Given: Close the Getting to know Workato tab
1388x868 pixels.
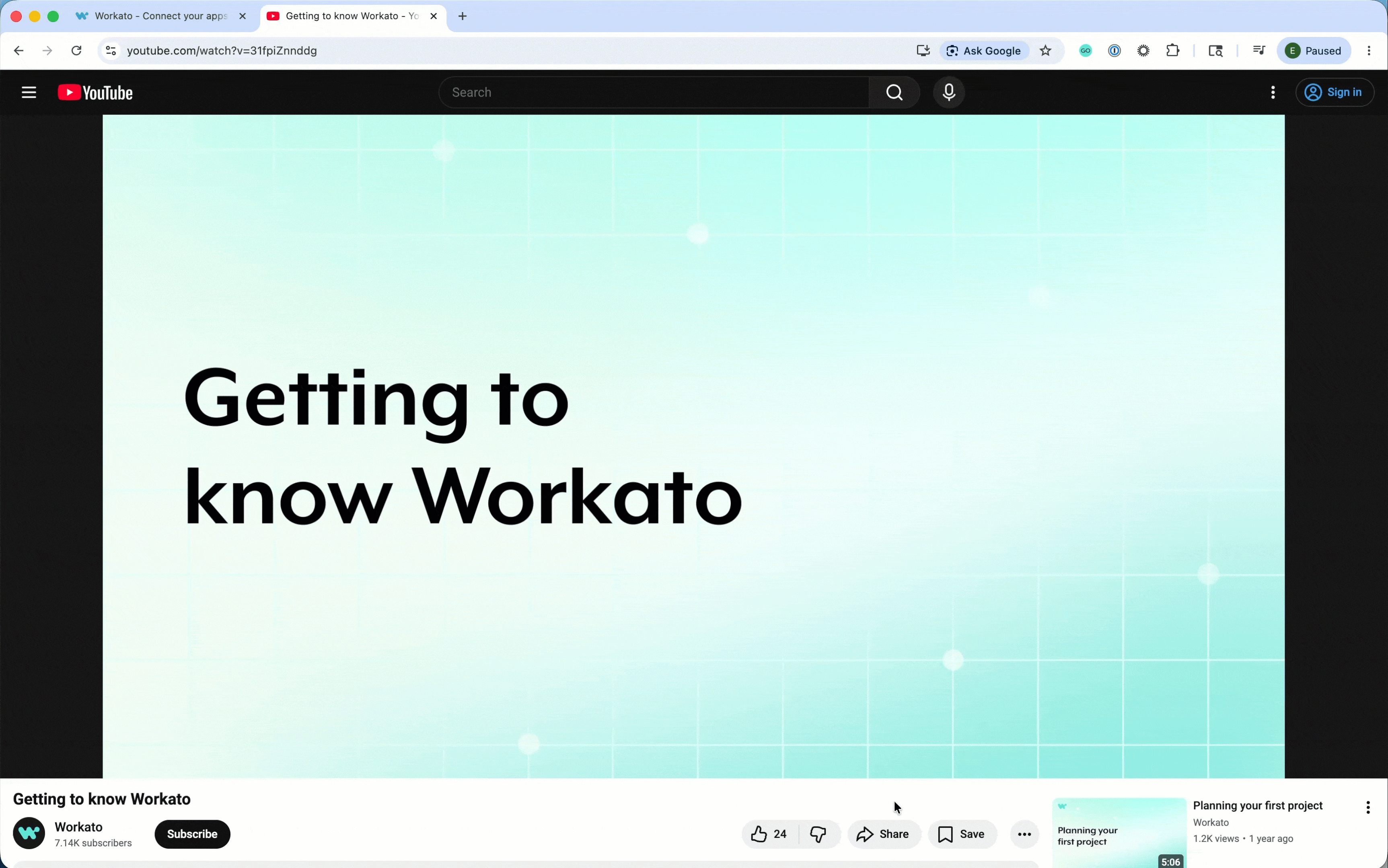Looking at the screenshot, I should (434, 16).
